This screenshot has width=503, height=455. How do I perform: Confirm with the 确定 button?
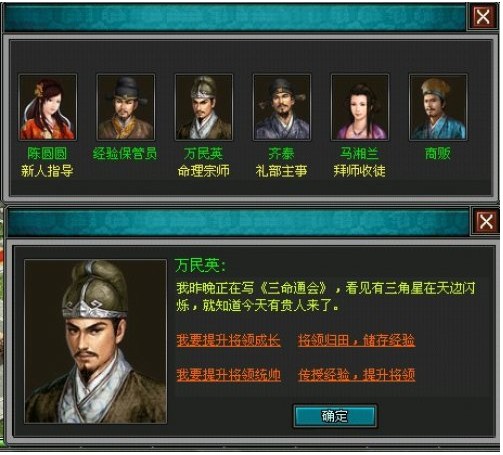point(335,416)
